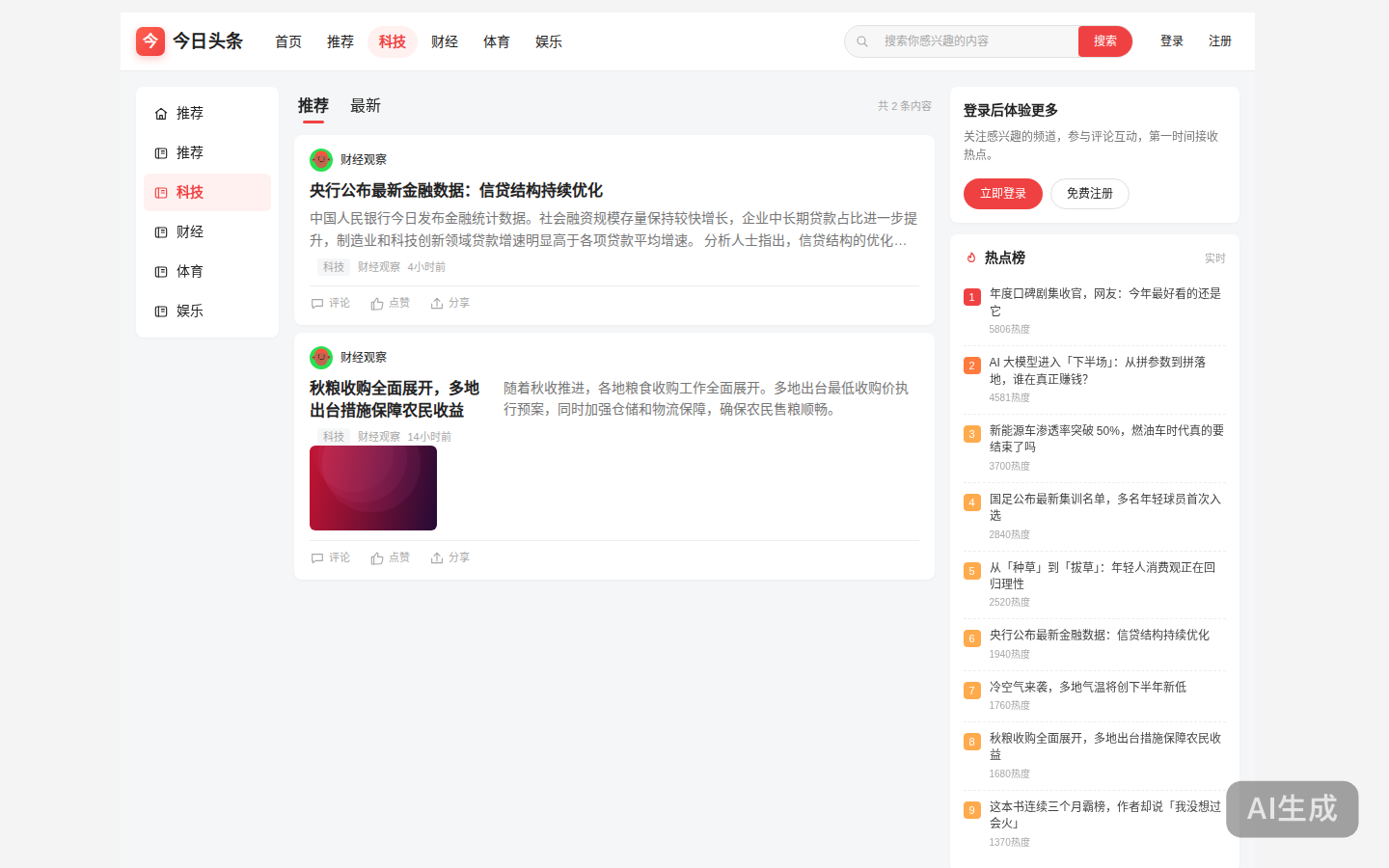Click 央行 article summary text
Viewport: 1389px width, 868px height.
614,230
